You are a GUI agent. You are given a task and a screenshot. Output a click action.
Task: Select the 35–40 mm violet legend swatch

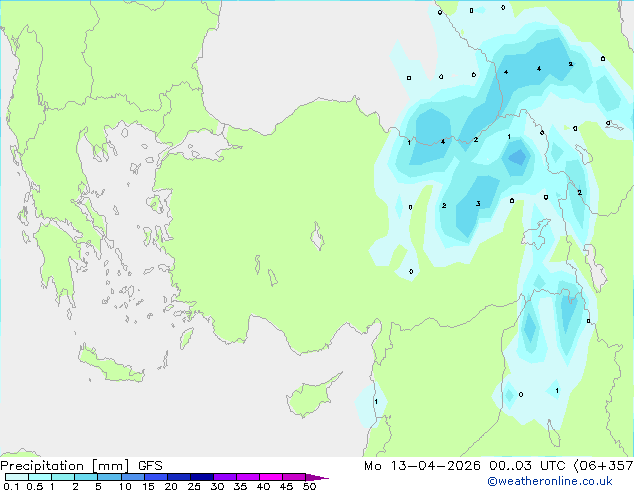click(248, 477)
